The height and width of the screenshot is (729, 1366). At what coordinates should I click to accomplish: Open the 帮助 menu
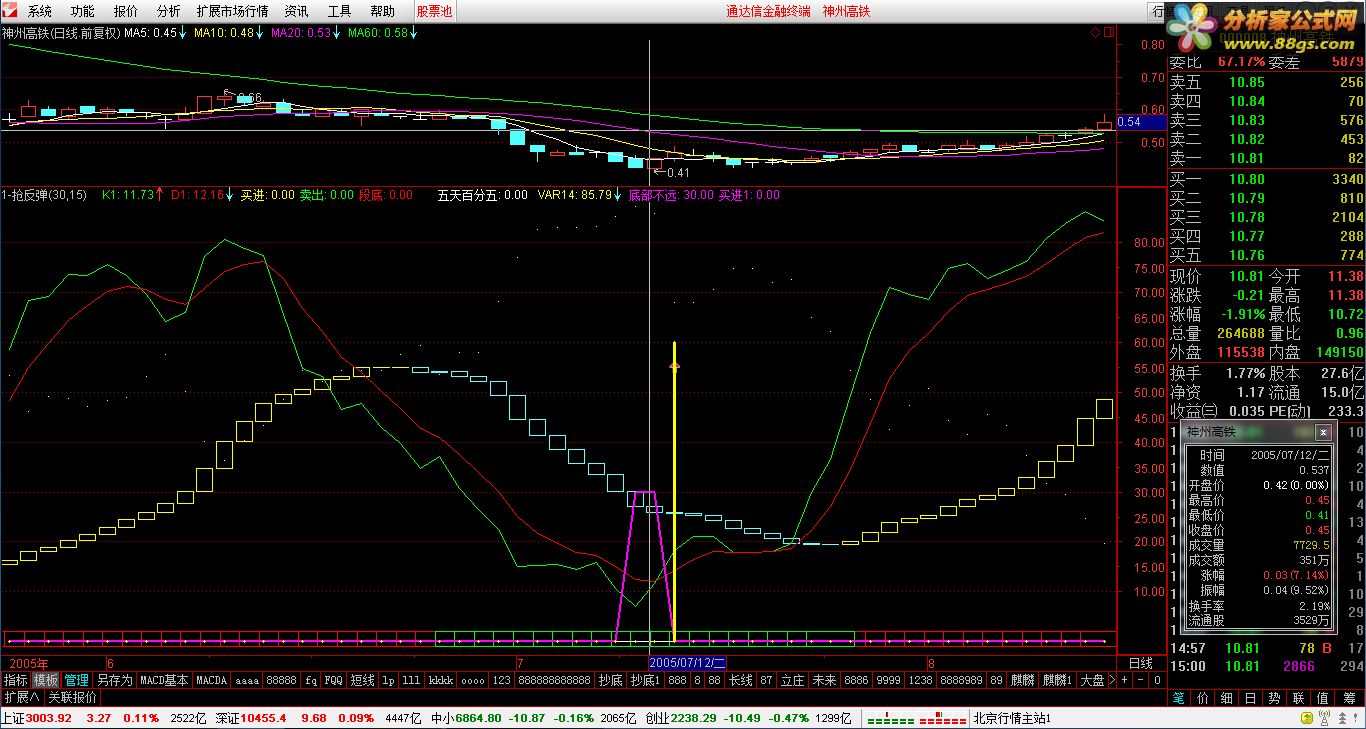click(x=382, y=11)
